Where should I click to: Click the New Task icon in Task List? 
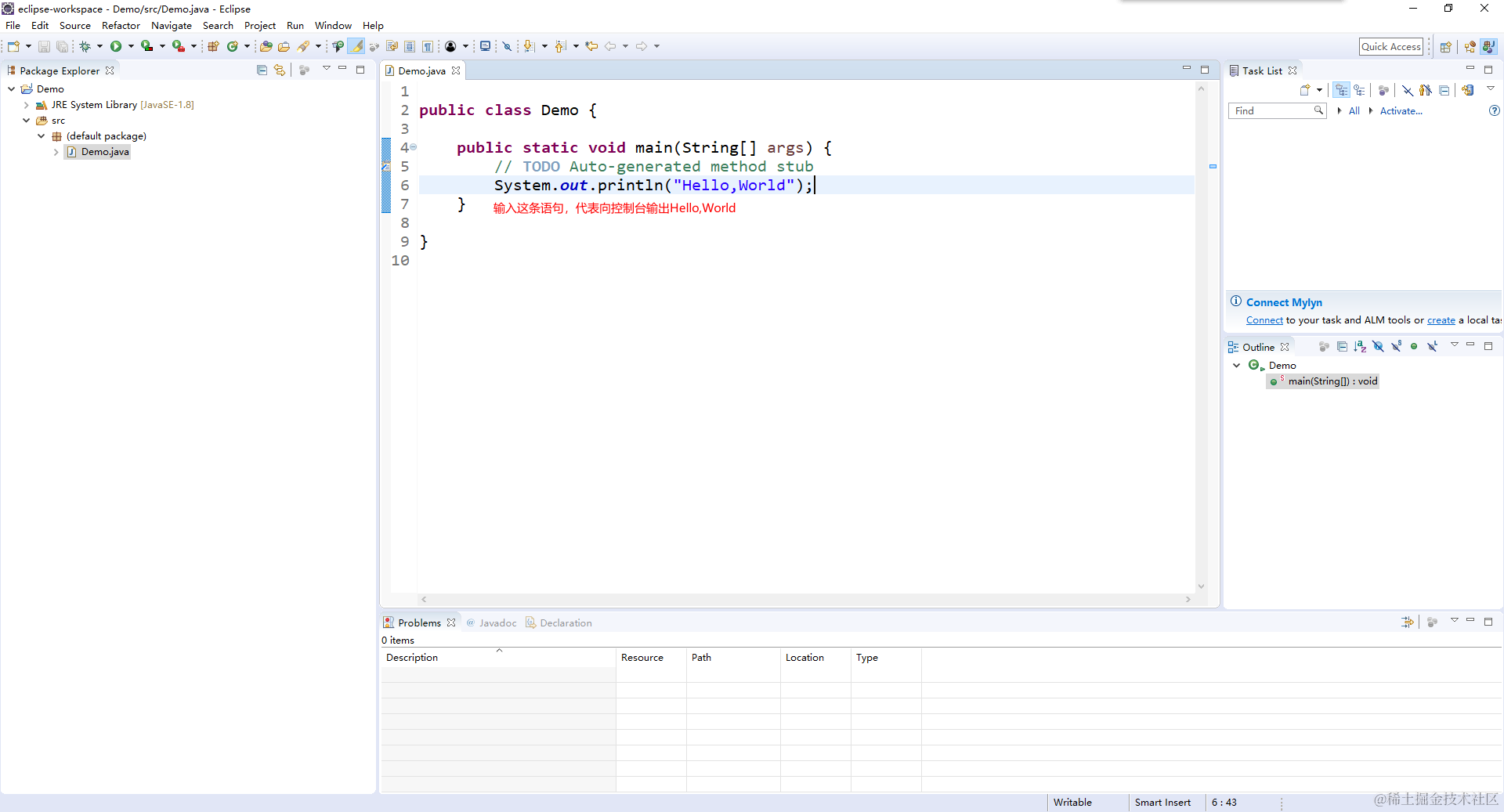point(1305,90)
